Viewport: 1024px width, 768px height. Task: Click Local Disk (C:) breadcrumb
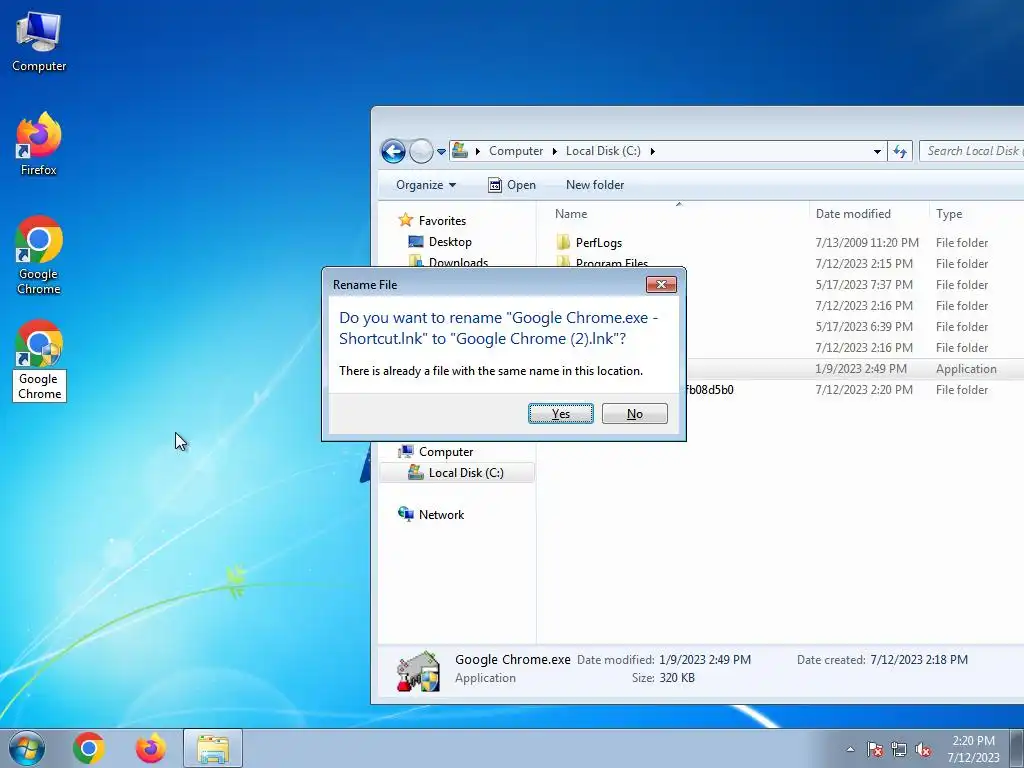[x=603, y=151]
